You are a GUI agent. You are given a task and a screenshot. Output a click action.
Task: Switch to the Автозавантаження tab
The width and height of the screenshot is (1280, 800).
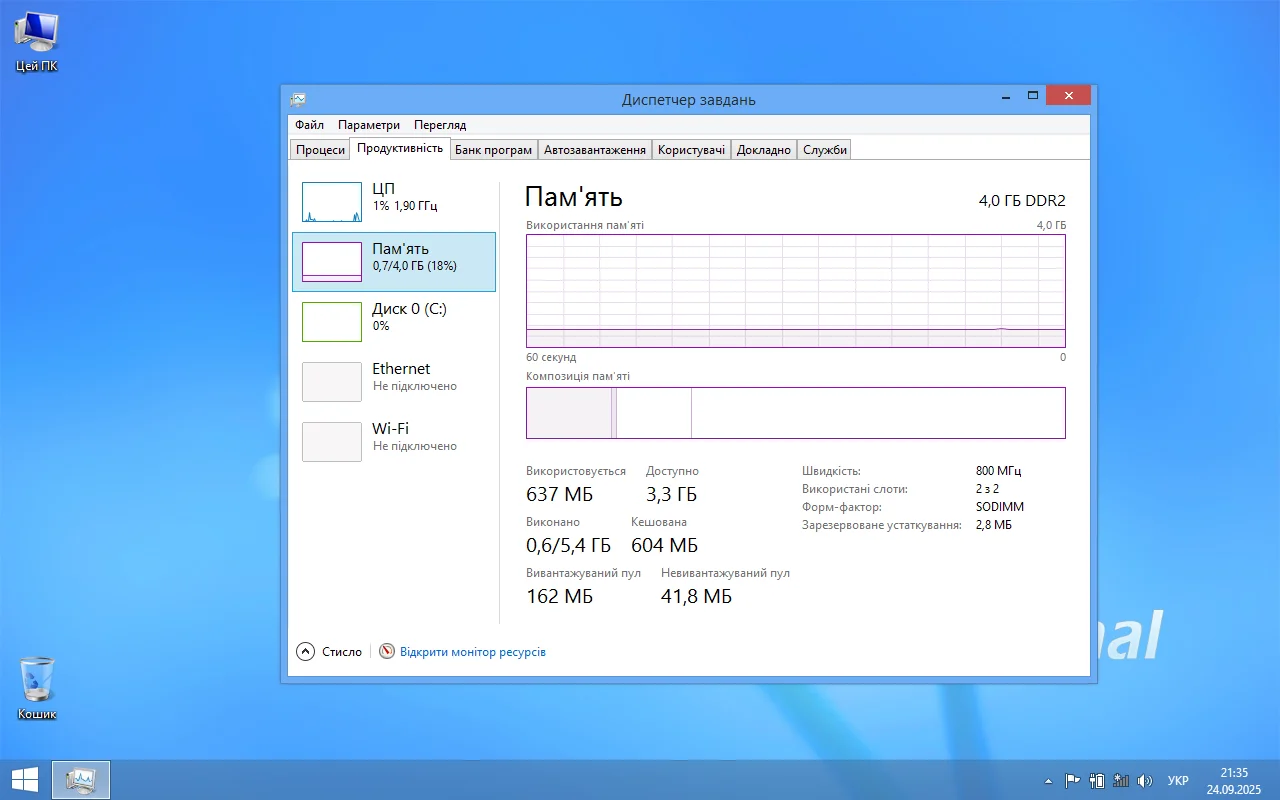tap(594, 150)
